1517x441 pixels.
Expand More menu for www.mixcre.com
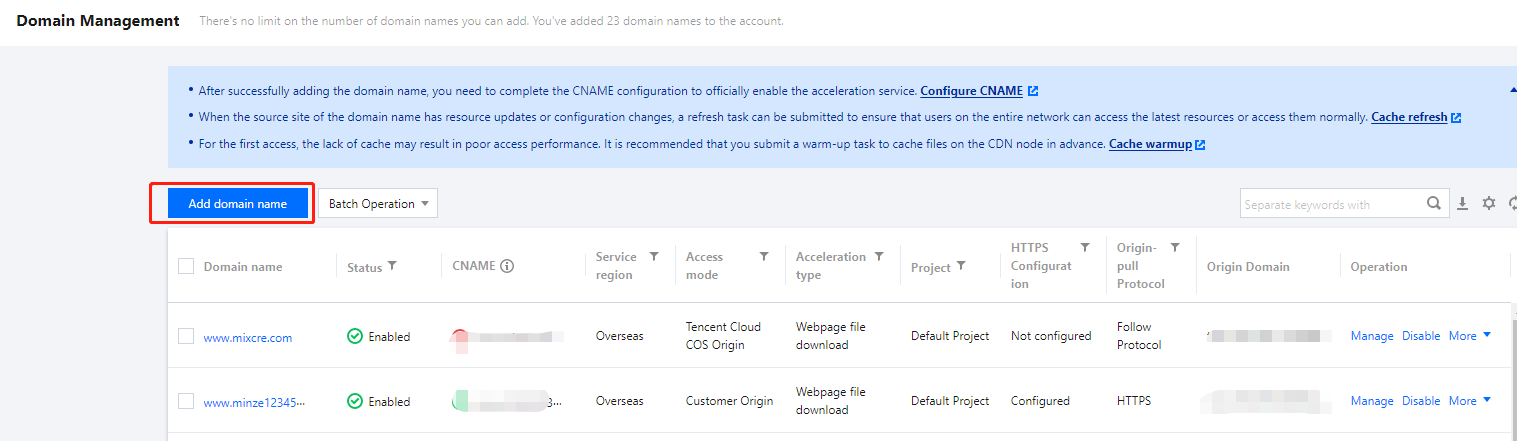pos(1469,336)
